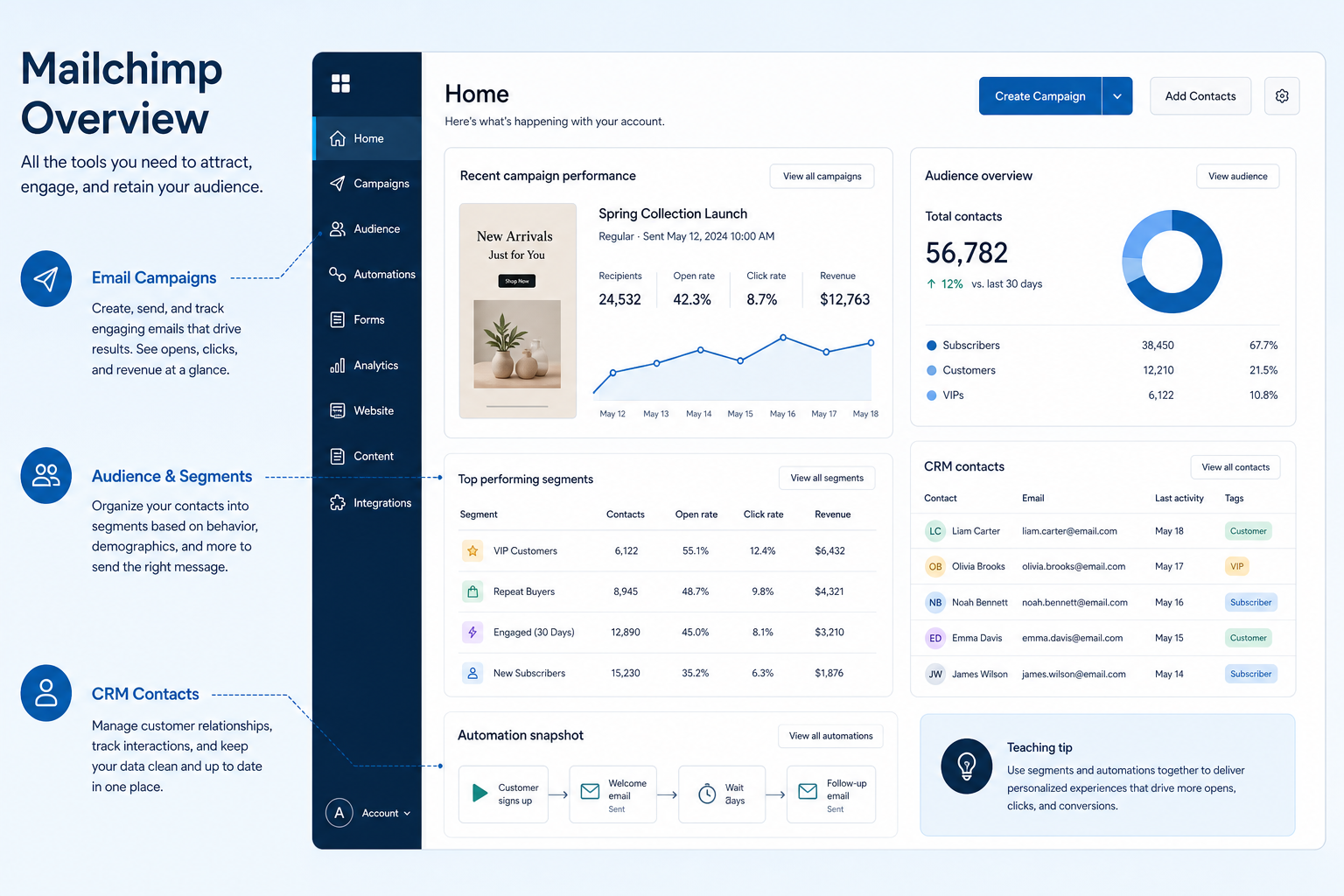Go to Campaigns in the sidebar
This screenshot has height=896, width=1344.
click(x=367, y=184)
